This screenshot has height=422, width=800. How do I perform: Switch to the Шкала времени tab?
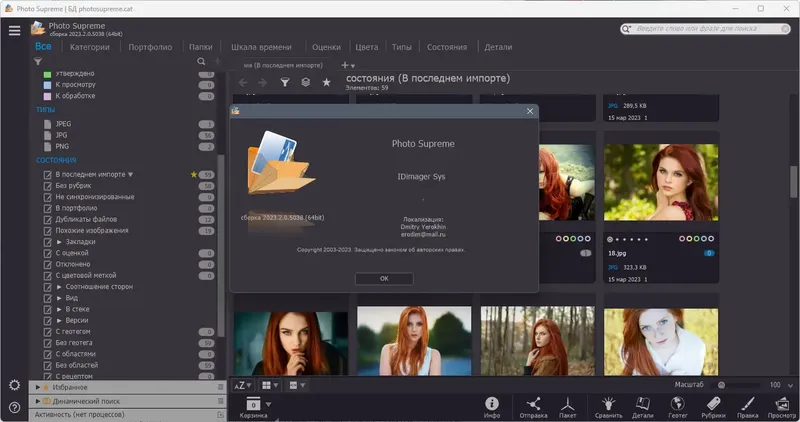tap(261, 47)
